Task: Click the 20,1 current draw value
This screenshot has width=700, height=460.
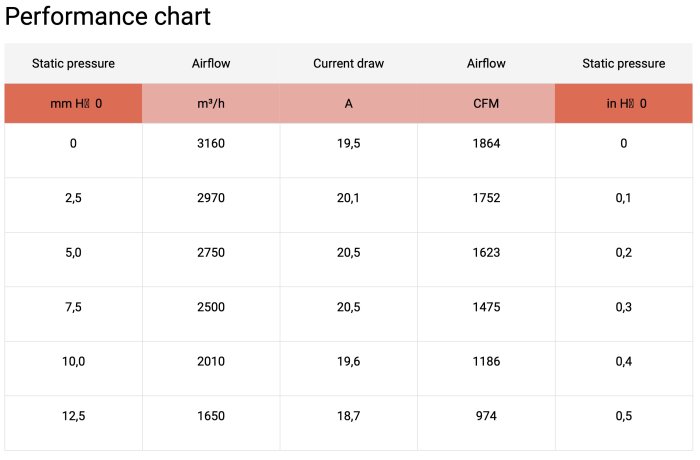Action: click(x=348, y=198)
